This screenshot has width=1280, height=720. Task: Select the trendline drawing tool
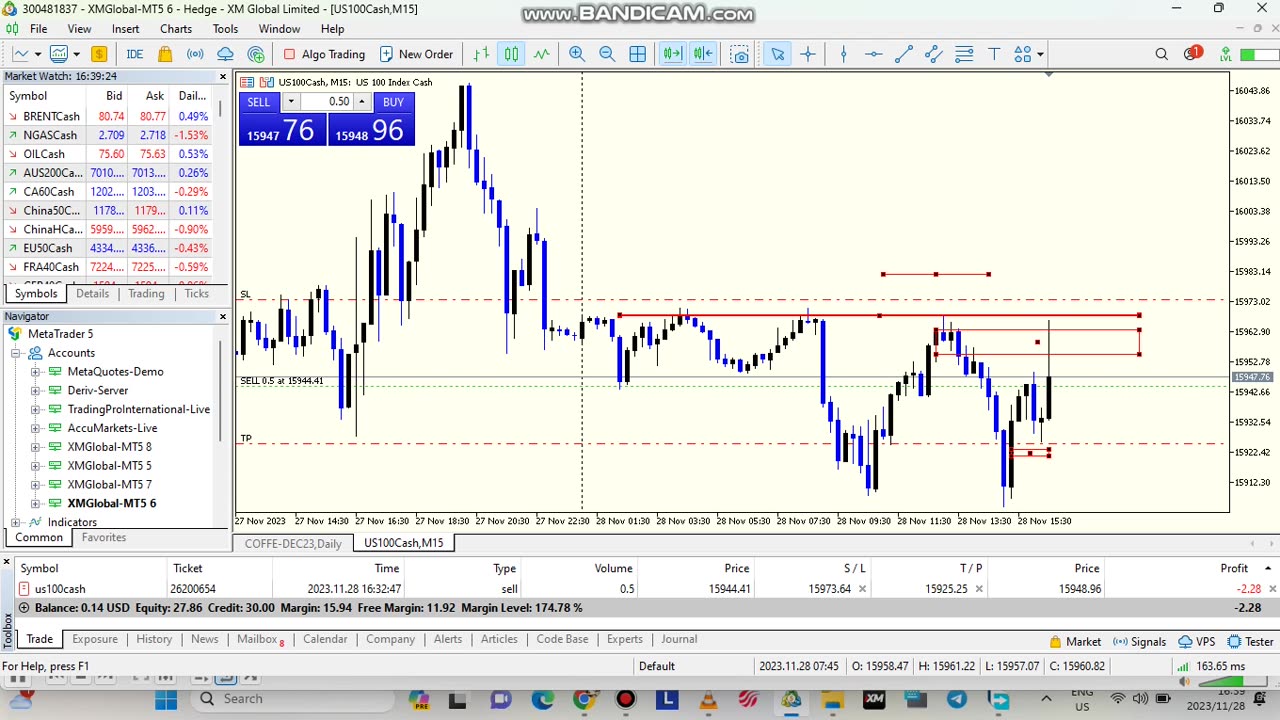(x=903, y=54)
